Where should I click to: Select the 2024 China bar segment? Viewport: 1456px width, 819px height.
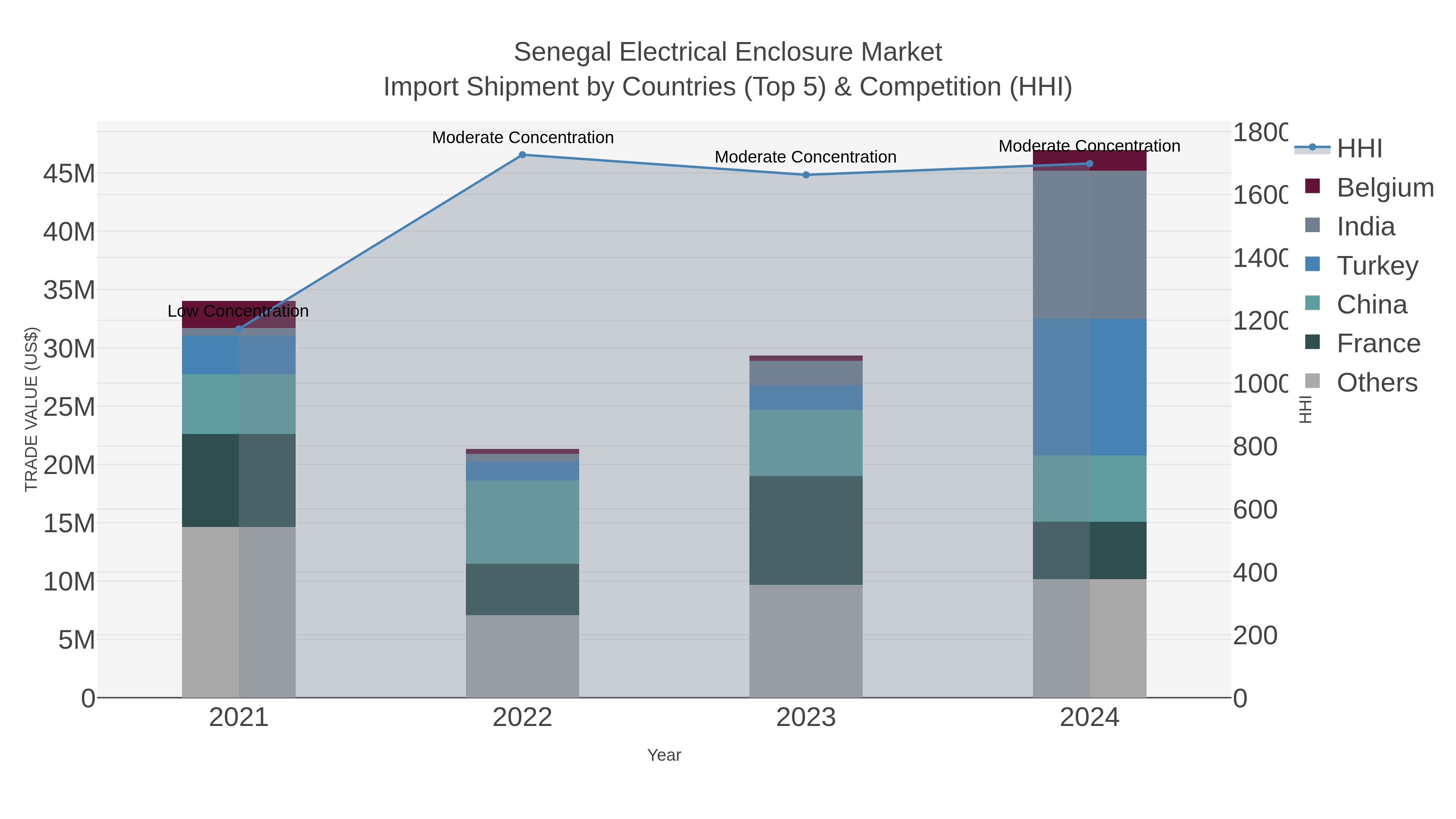coord(1090,488)
